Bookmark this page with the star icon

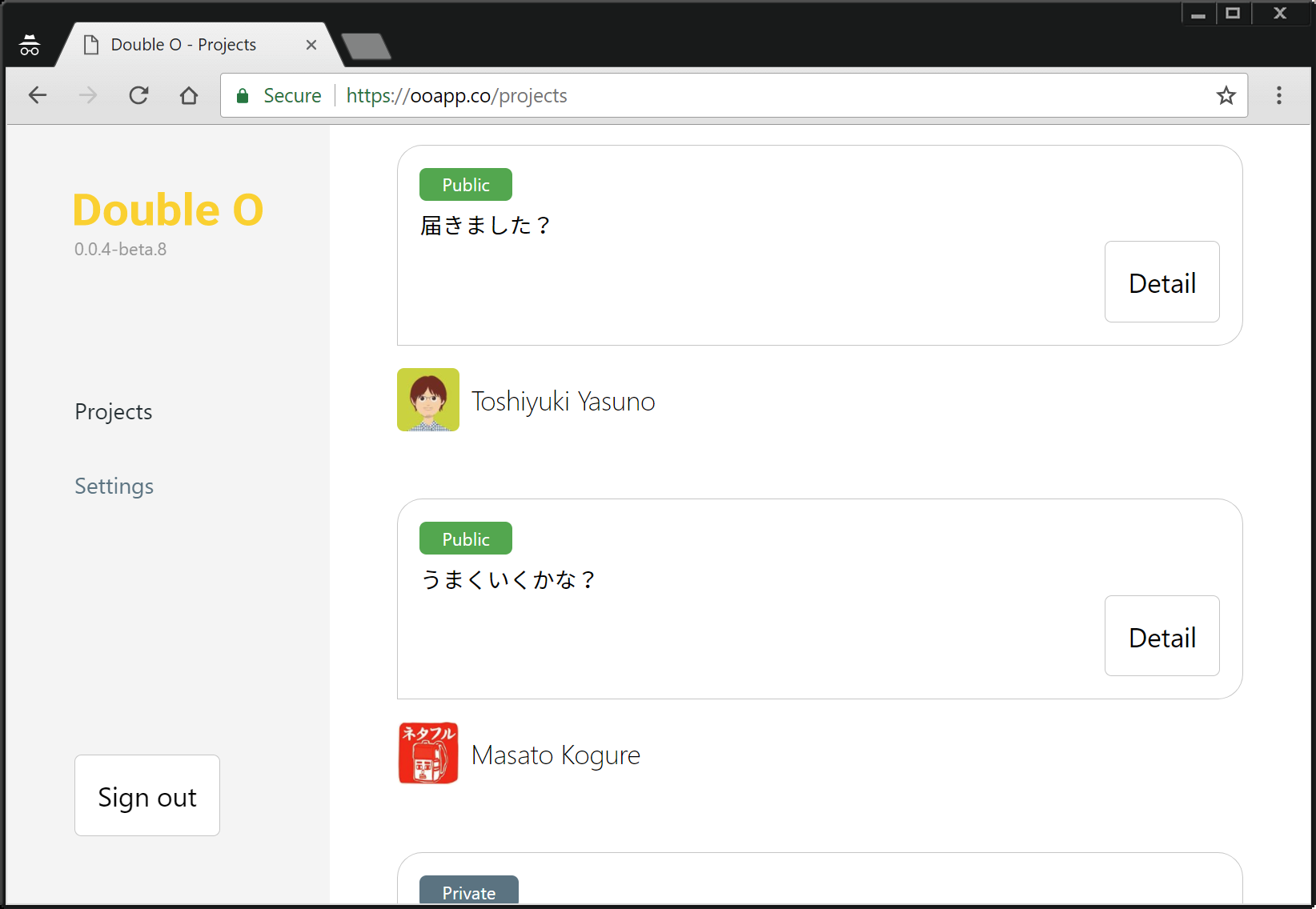point(1226,96)
